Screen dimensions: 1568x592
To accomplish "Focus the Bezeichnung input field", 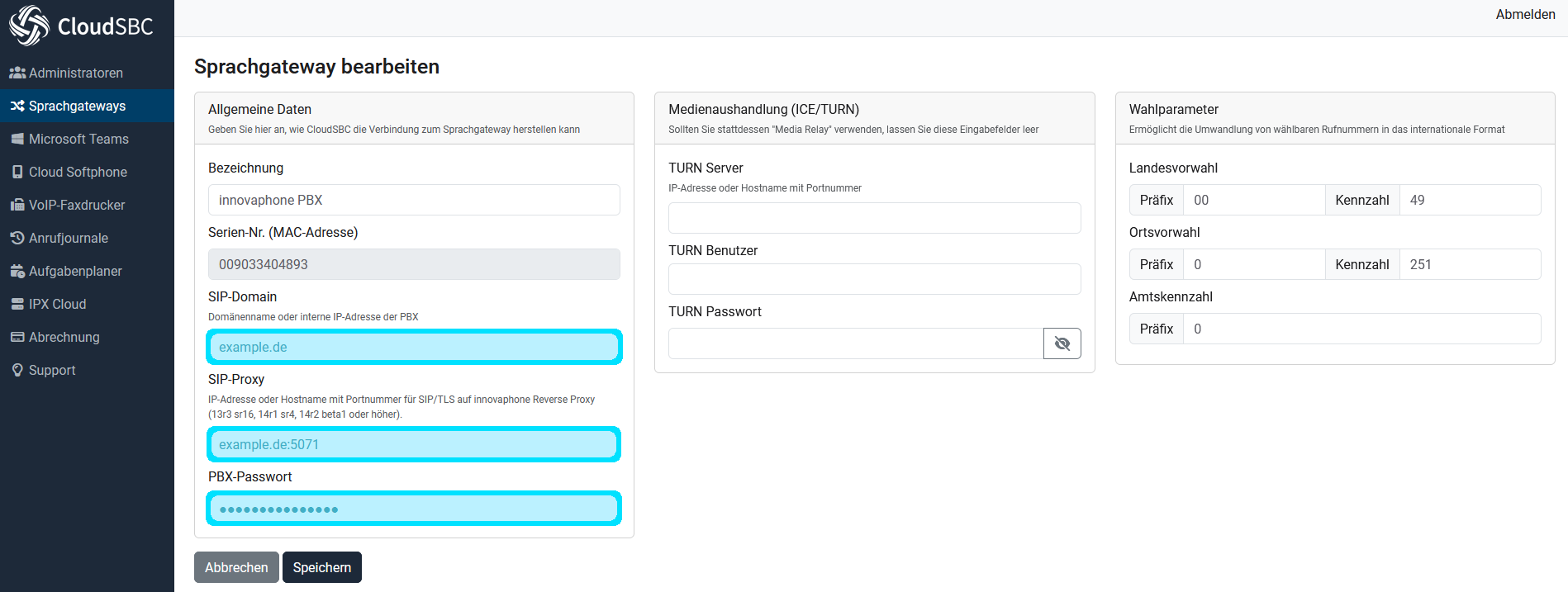I will tap(414, 200).
